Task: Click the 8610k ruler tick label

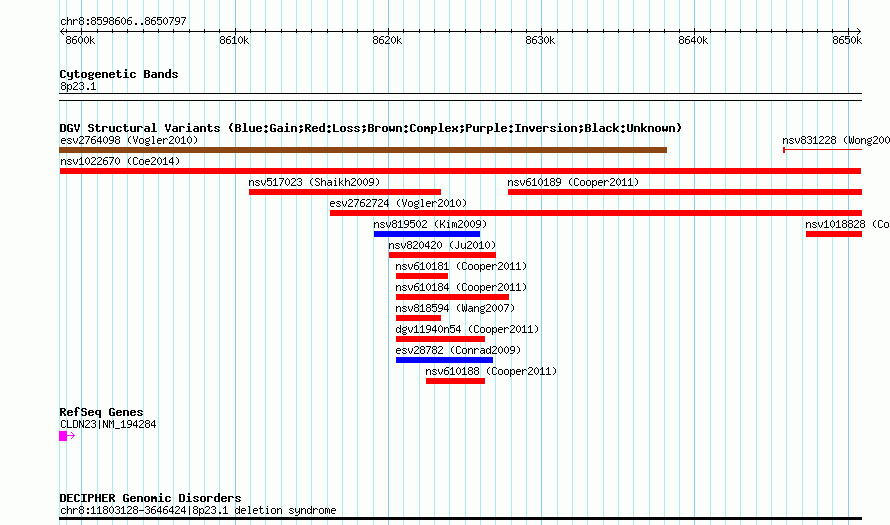Action: 234,40
